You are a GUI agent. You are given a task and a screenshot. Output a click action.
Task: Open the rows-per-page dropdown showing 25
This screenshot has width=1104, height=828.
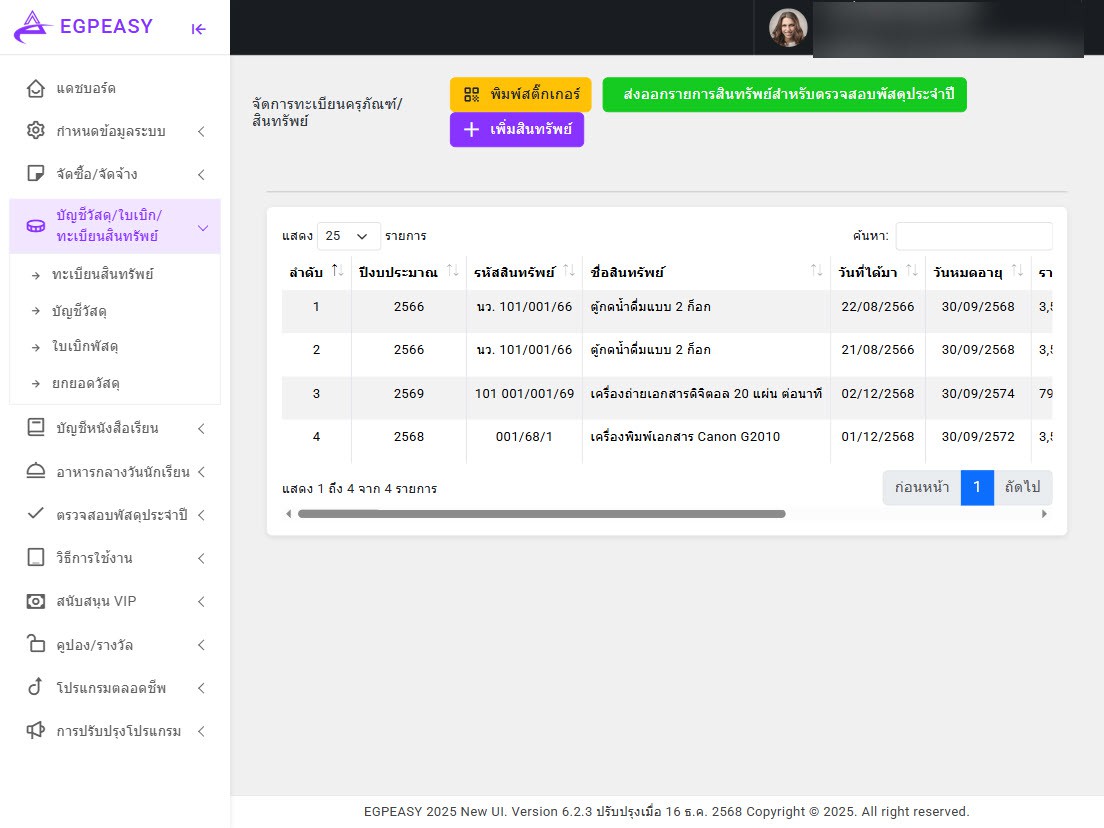348,236
